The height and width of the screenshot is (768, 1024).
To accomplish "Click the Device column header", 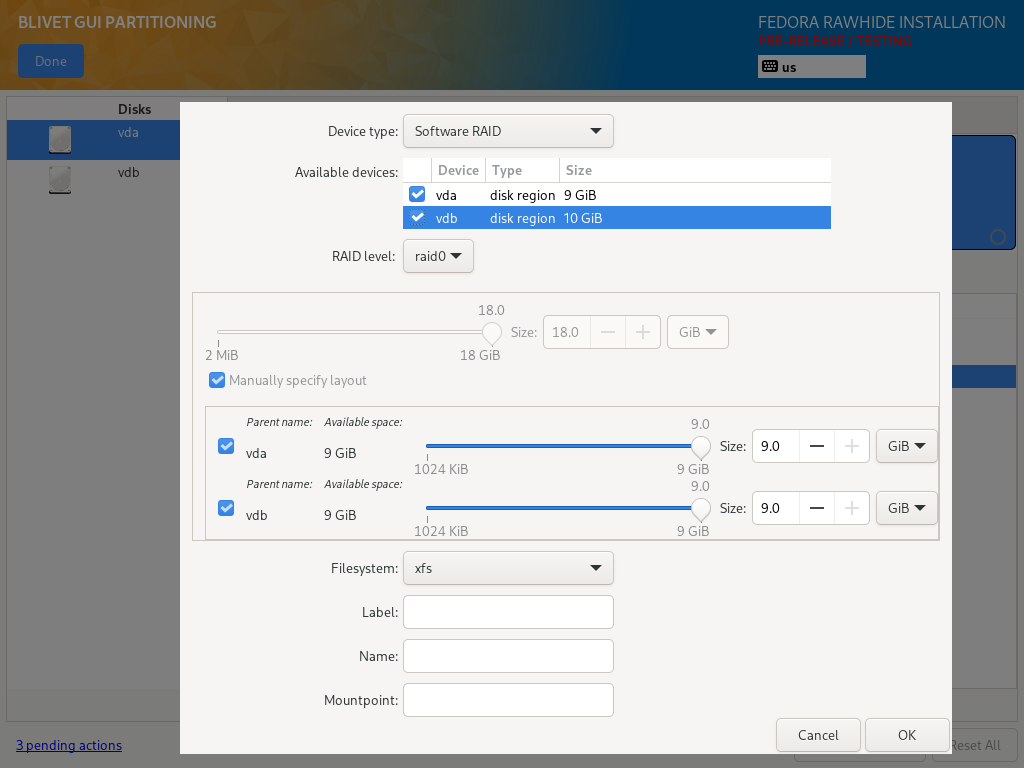I will pyautogui.click(x=458, y=170).
